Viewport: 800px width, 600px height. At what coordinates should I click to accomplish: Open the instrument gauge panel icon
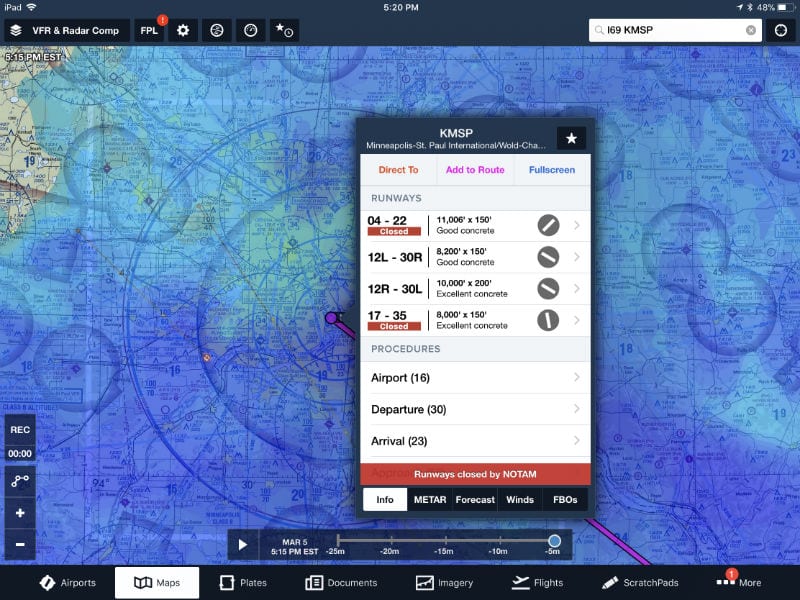click(x=251, y=31)
